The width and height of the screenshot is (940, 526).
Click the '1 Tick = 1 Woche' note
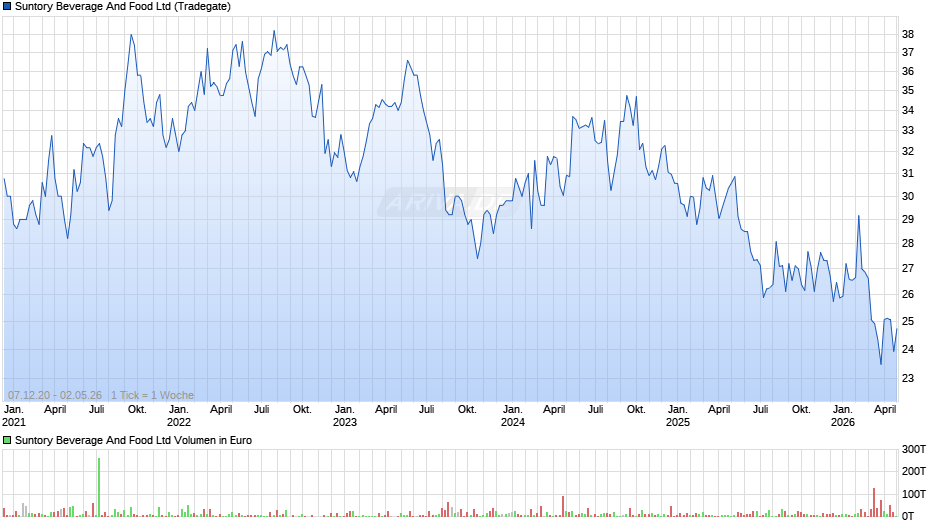click(x=152, y=395)
